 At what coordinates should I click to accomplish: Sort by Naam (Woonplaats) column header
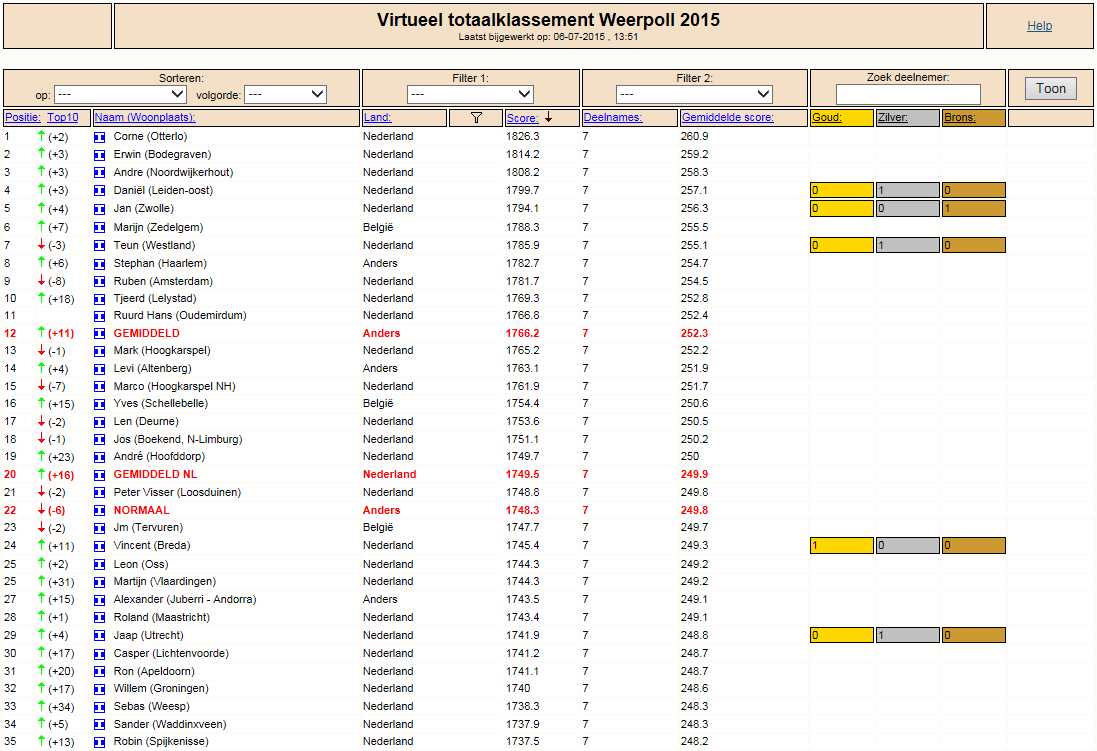click(145, 118)
